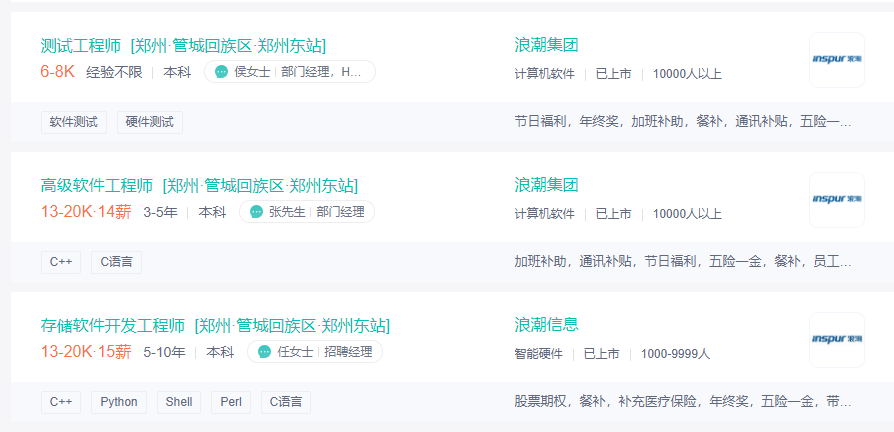This screenshot has width=894, height=432.
Task: Open 浪潮集团 company link in 测试工程师 listing
Action: coord(546,45)
